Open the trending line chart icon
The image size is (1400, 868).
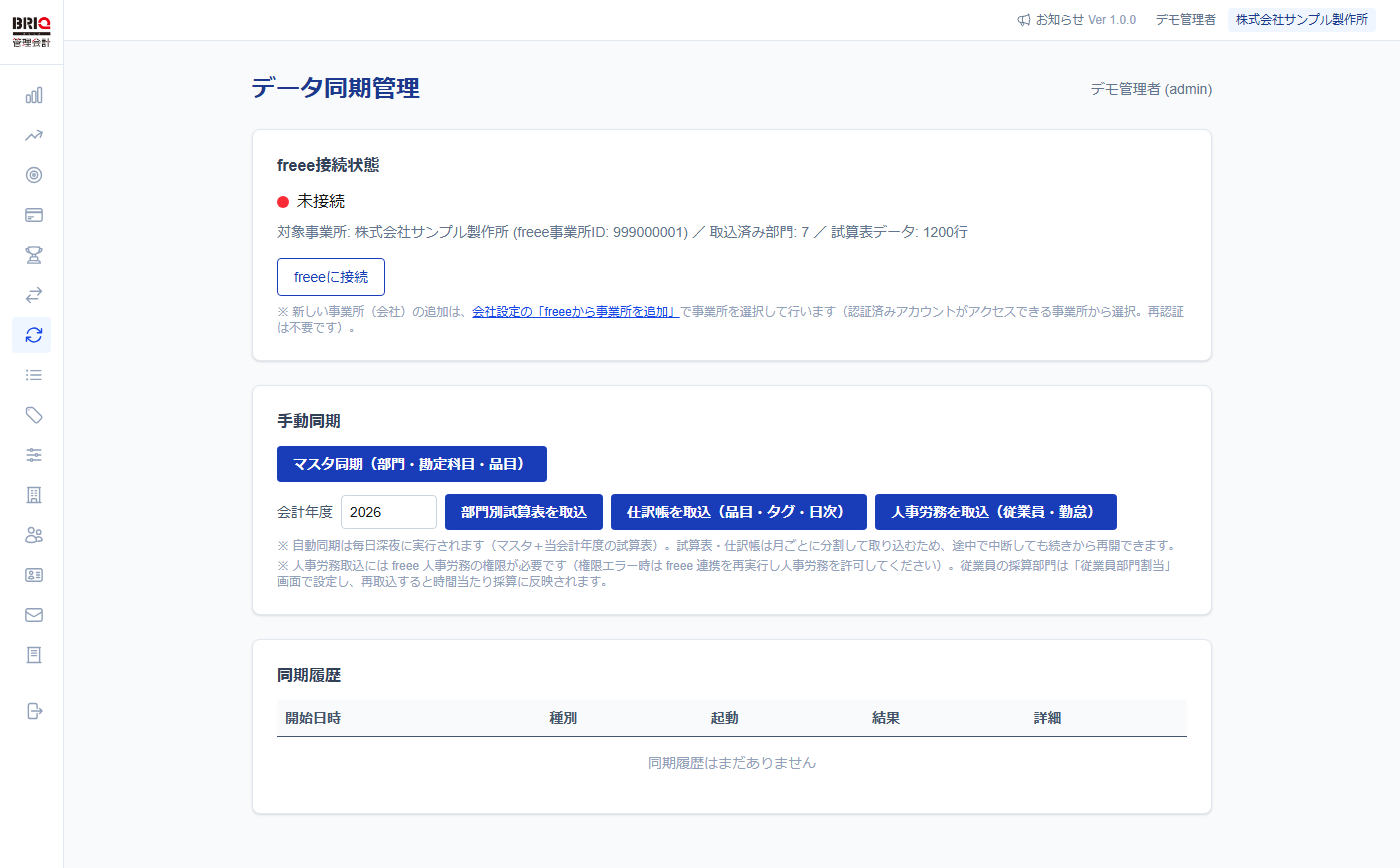pyautogui.click(x=33, y=135)
